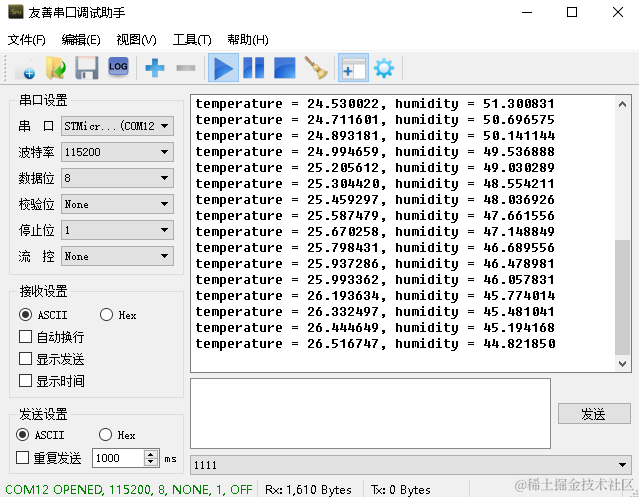Increase repeat interval with up arrow
The width and height of the screenshot is (639, 497).
point(151,454)
